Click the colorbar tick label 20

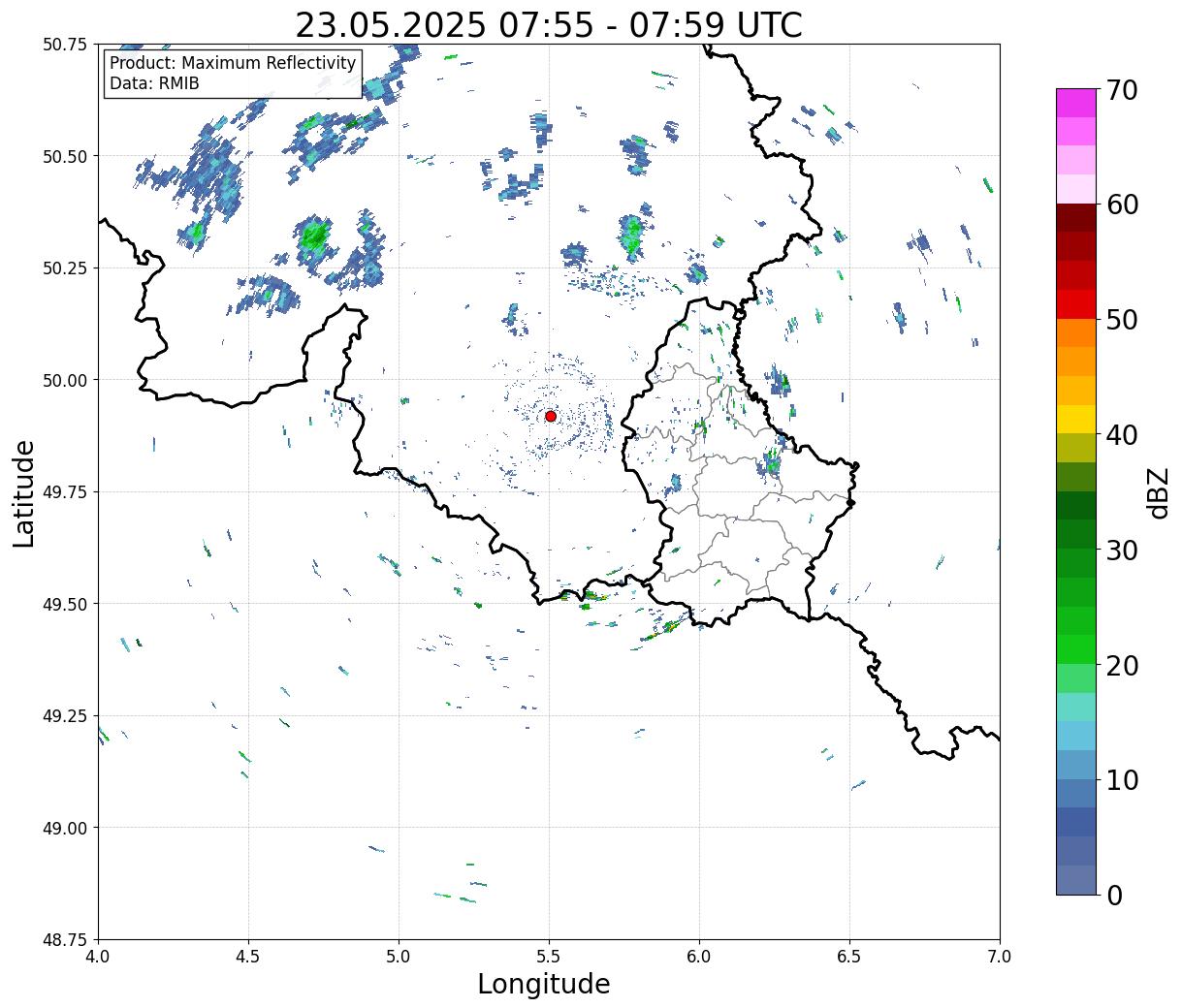1121,665
